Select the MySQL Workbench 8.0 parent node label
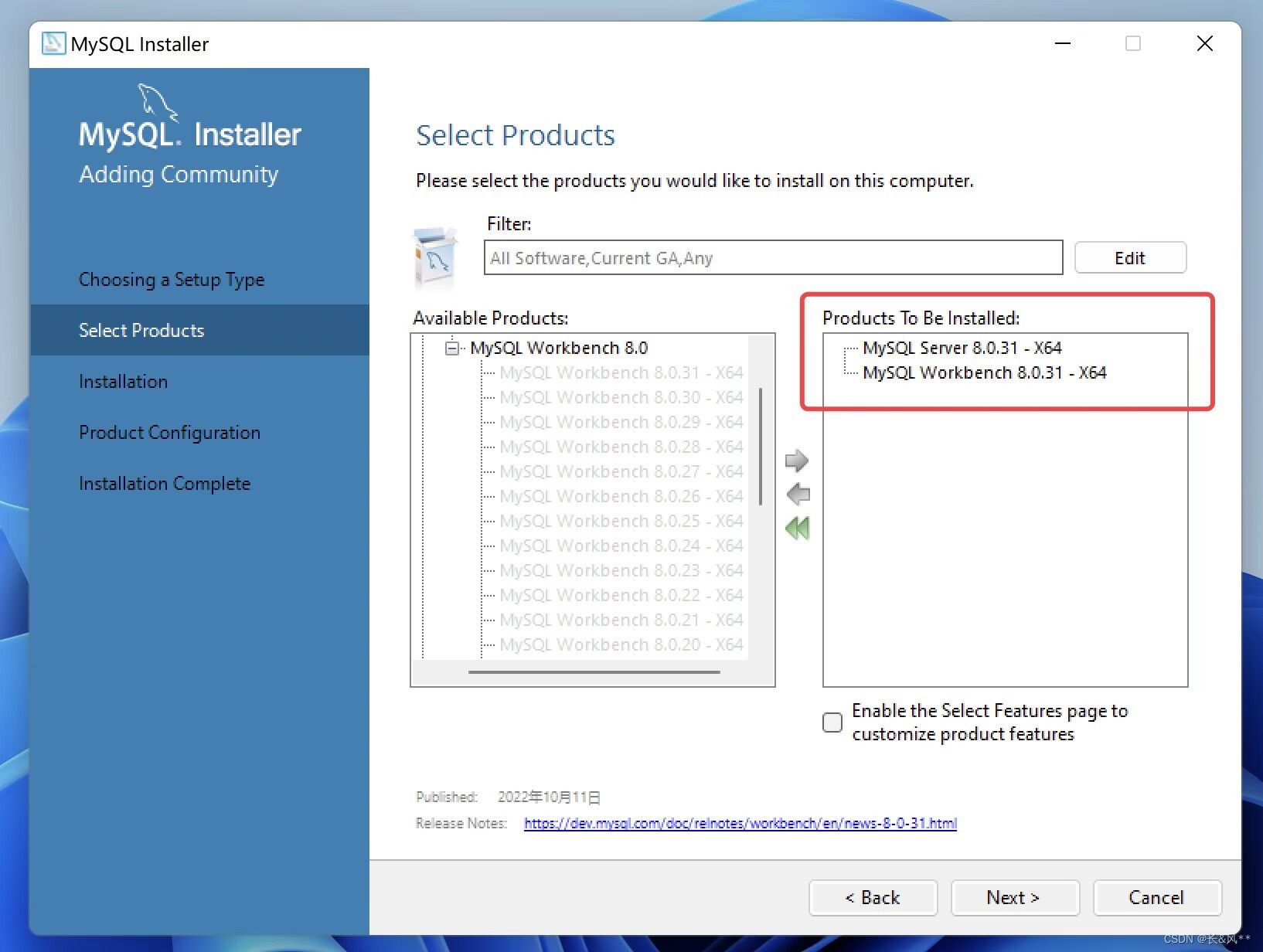The width and height of the screenshot is (1263, 952). coord(559,348)
